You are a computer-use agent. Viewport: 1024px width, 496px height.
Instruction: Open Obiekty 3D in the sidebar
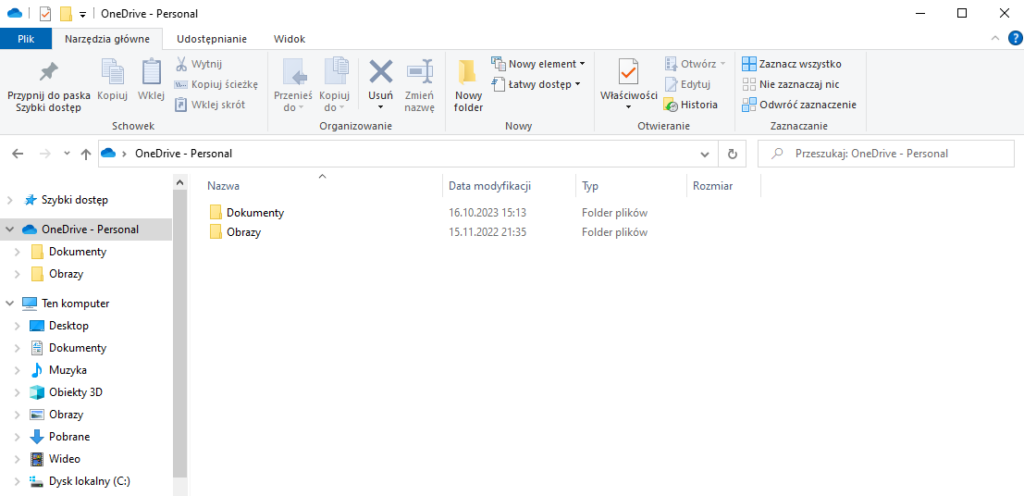[x=75, y=392]
